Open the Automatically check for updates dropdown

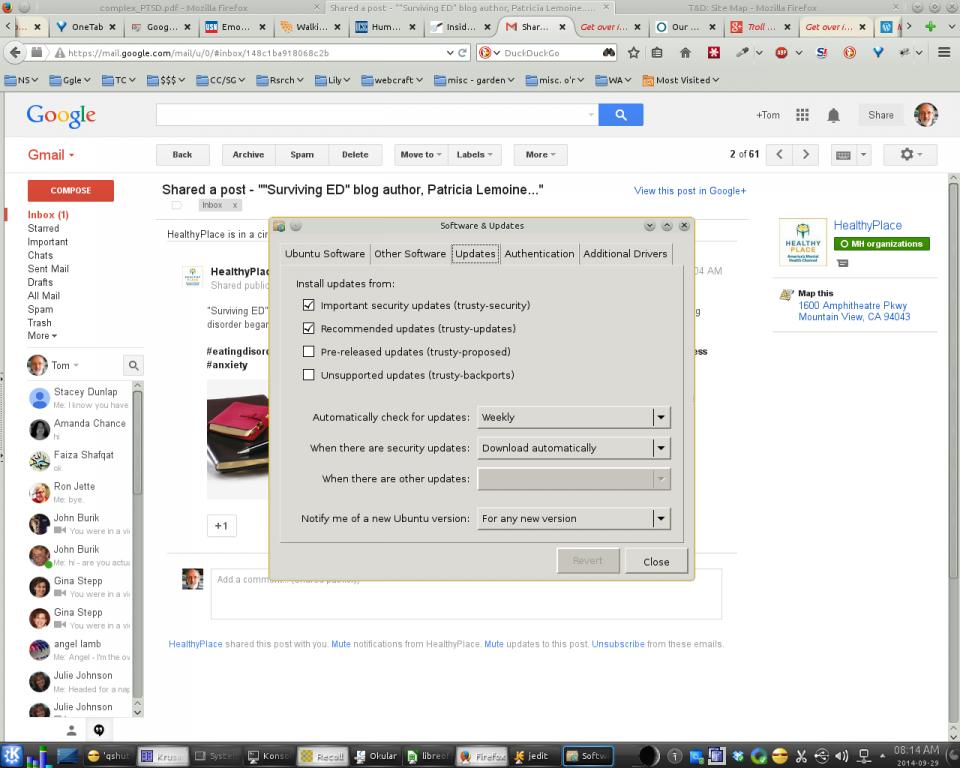click(x=573, y=417)
